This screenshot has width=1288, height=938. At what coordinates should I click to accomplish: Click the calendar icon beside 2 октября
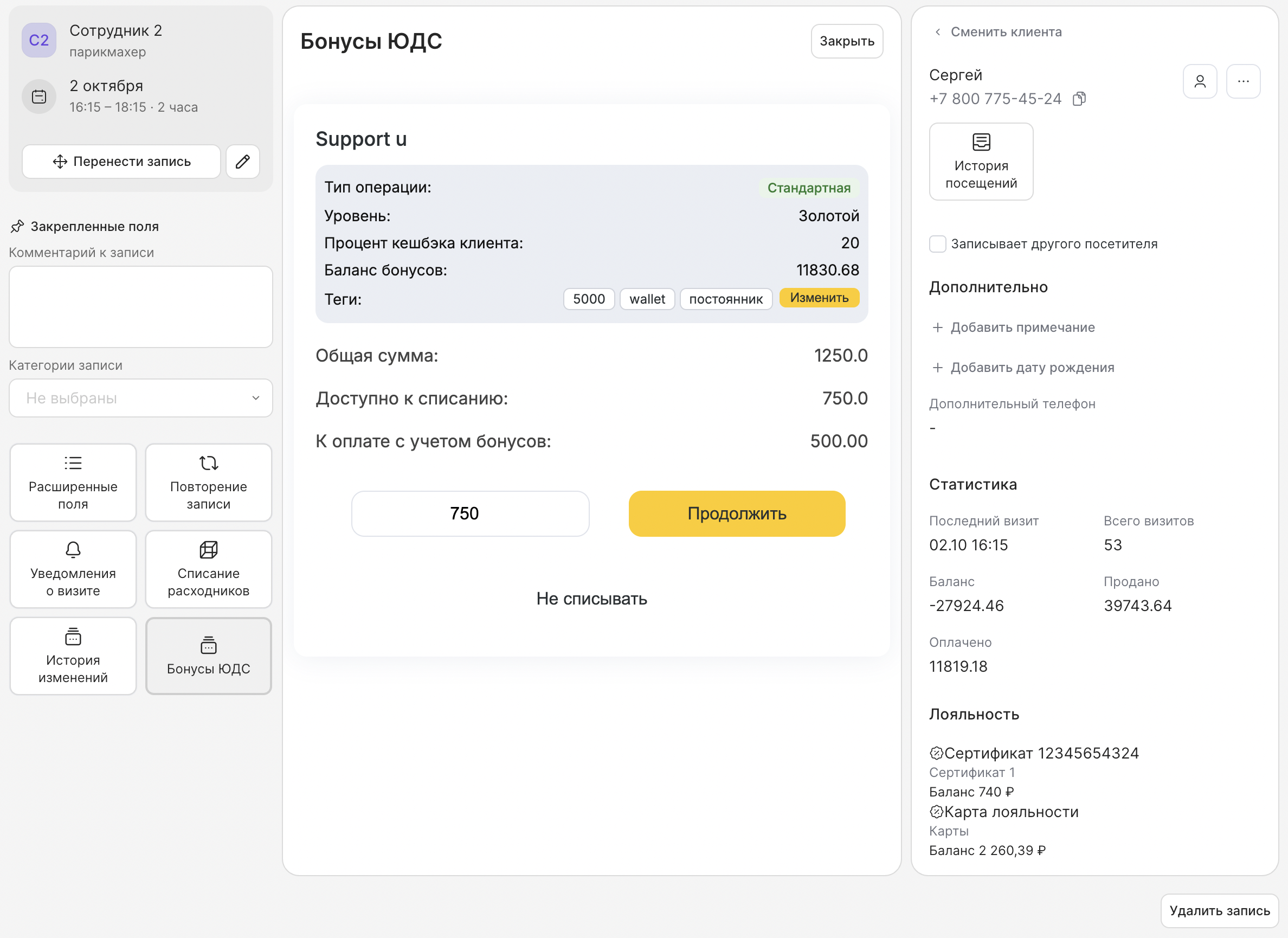tap(38, 96)
